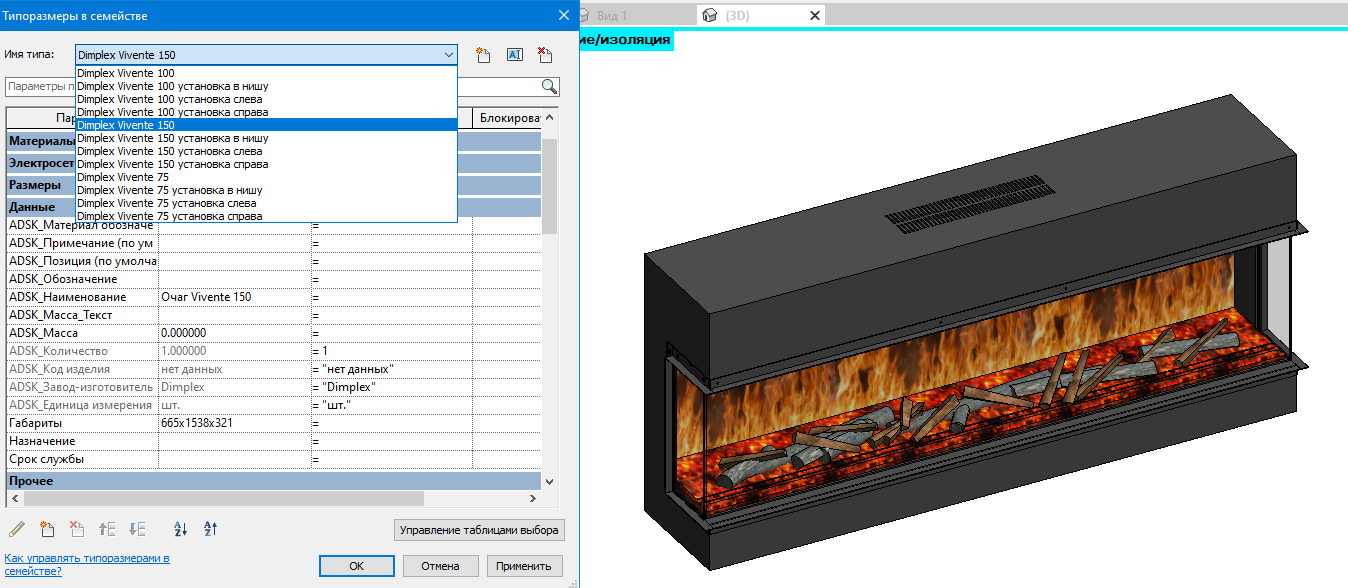Image resolution: width=1348 pixels, height=588 pixels.
Task: Open the family types management help link
Action: click(87, 564)
